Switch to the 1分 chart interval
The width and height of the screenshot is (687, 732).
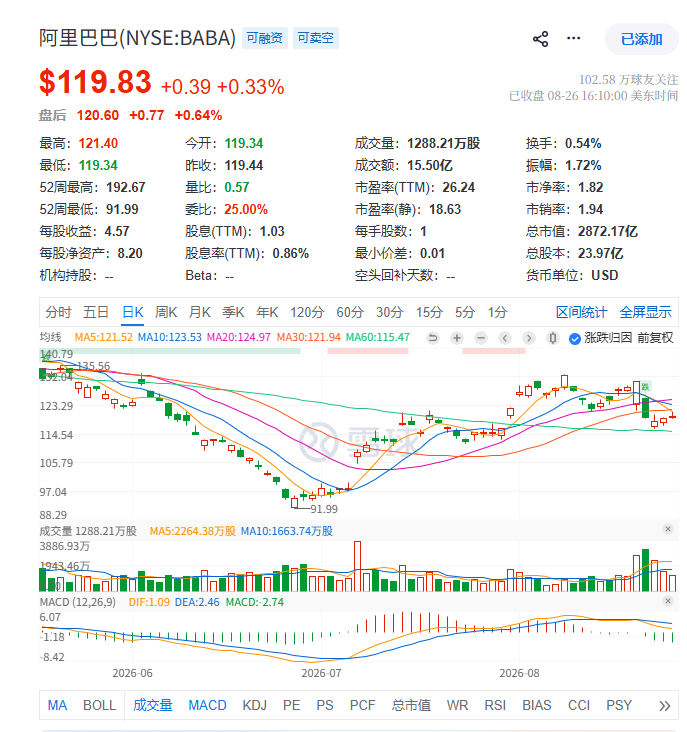(x=498, y=312)
